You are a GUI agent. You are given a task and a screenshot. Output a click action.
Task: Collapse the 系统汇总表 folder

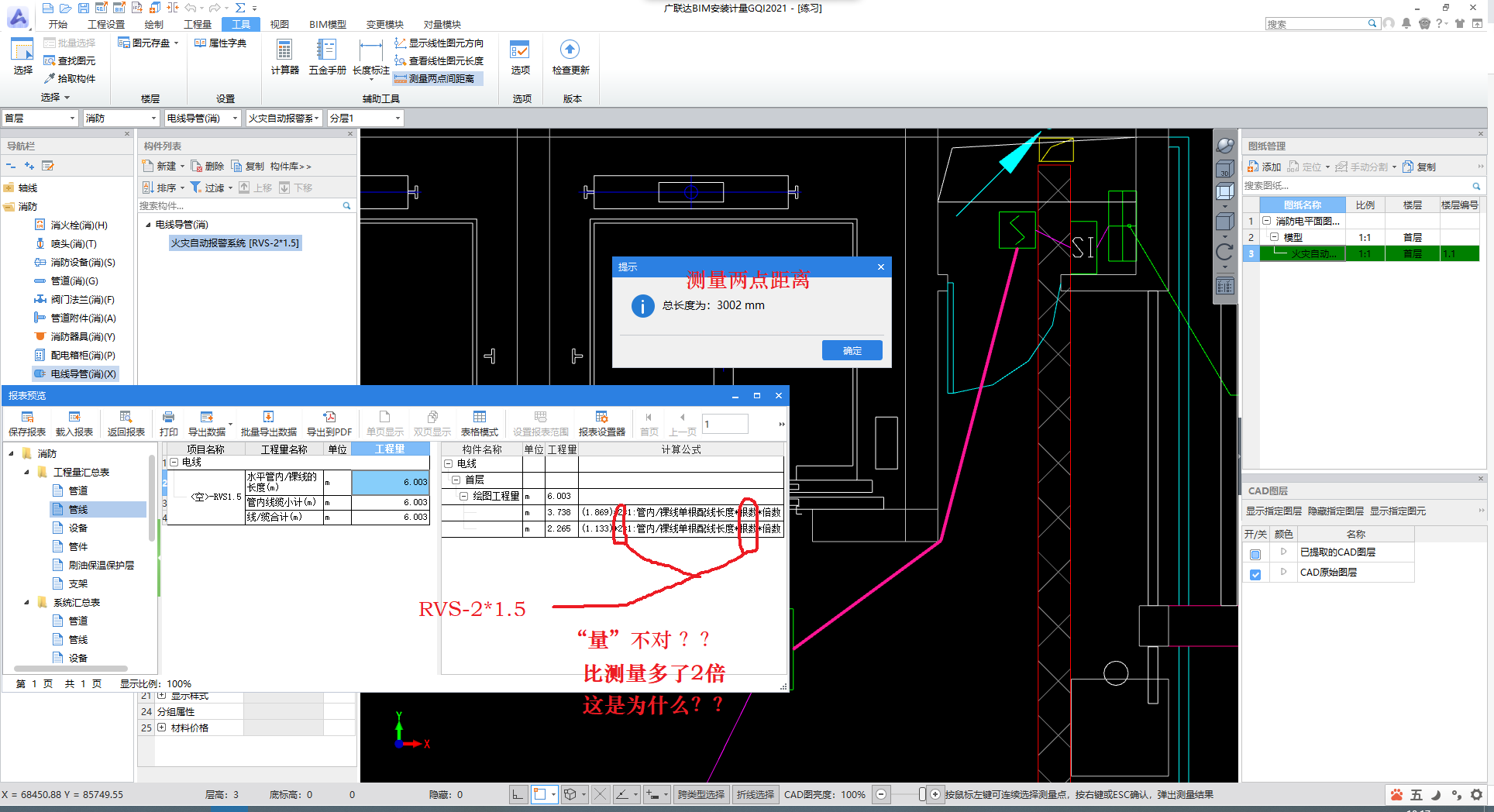pyautogui.click(x=26, y=602)
